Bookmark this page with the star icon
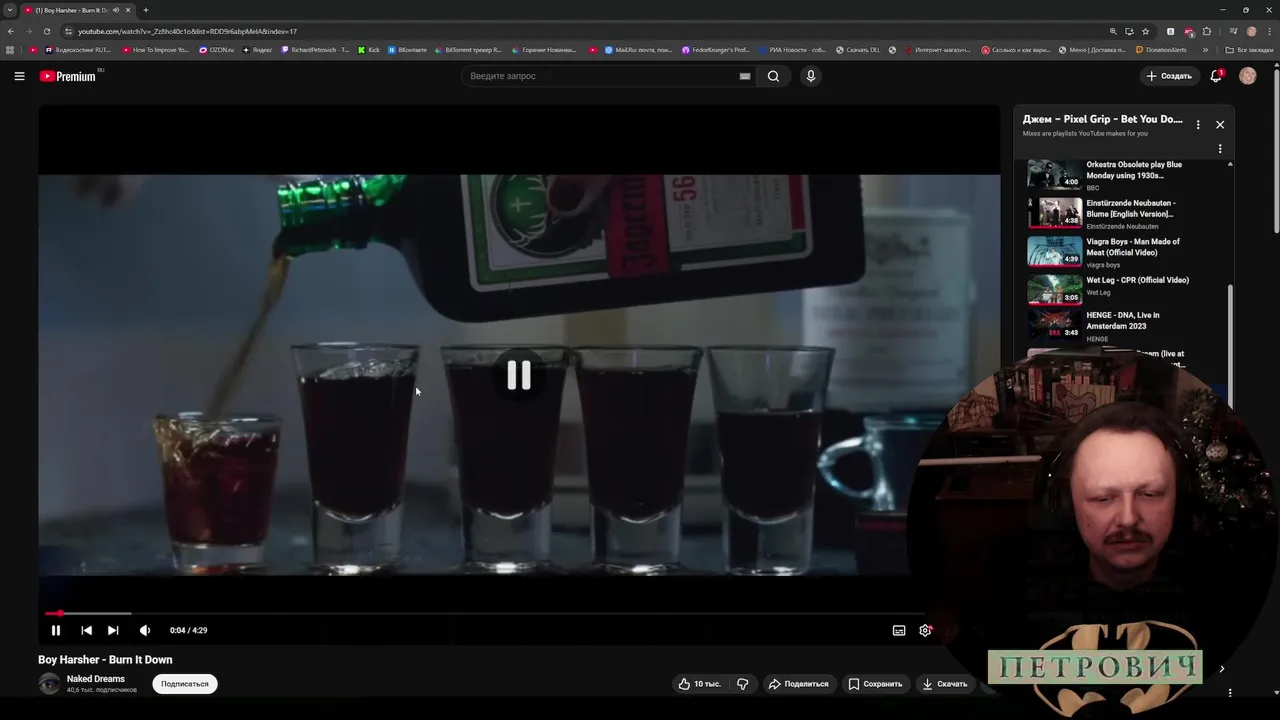The image size is (1280, 720). (x=1146, y=31)
